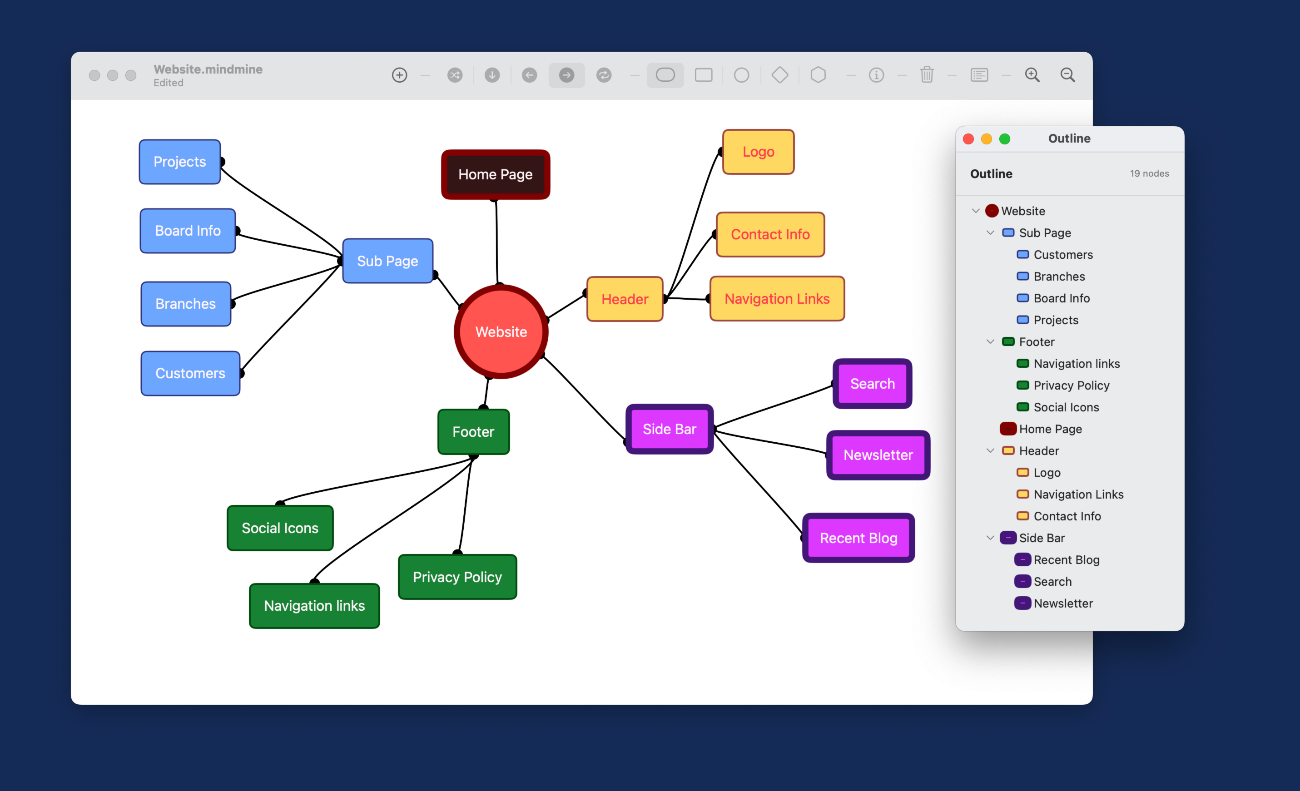The image size is (1300, 791).
Task: Select the hexagon node shape
Action: tap(818, 75)
